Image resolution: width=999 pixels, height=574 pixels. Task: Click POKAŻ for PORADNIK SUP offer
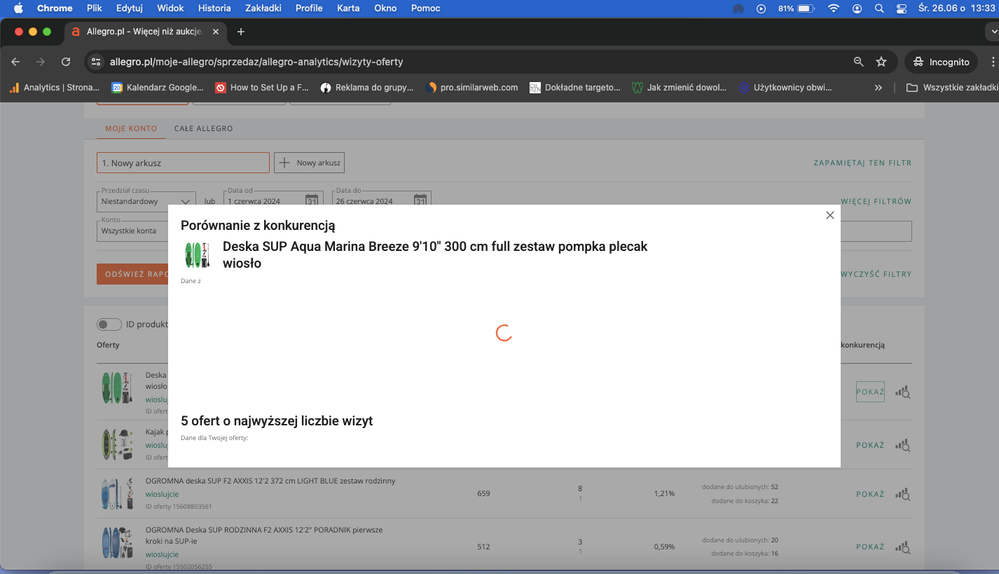tap(870, 547)
